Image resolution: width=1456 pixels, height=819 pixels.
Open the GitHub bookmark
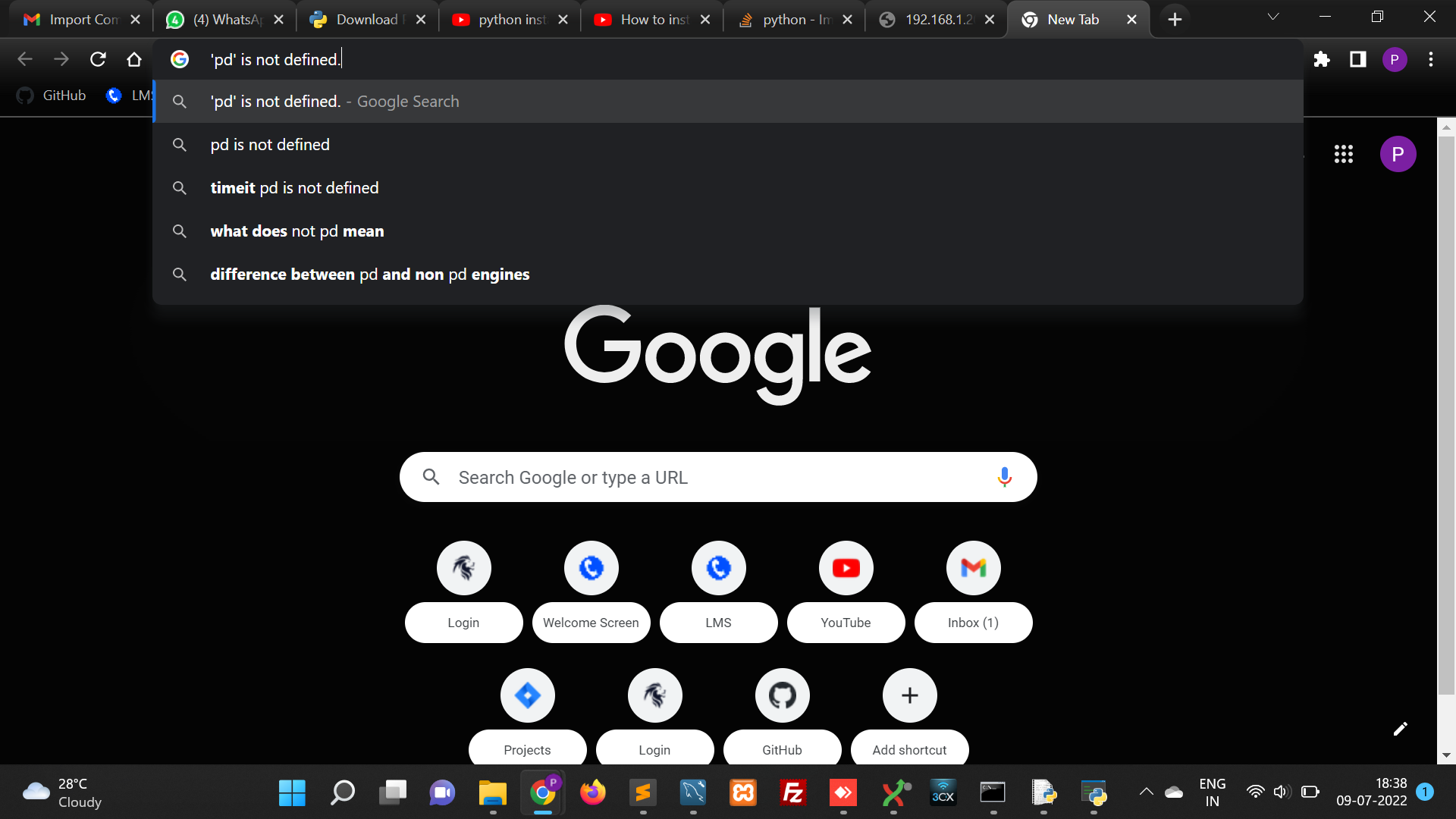point(52,96)
